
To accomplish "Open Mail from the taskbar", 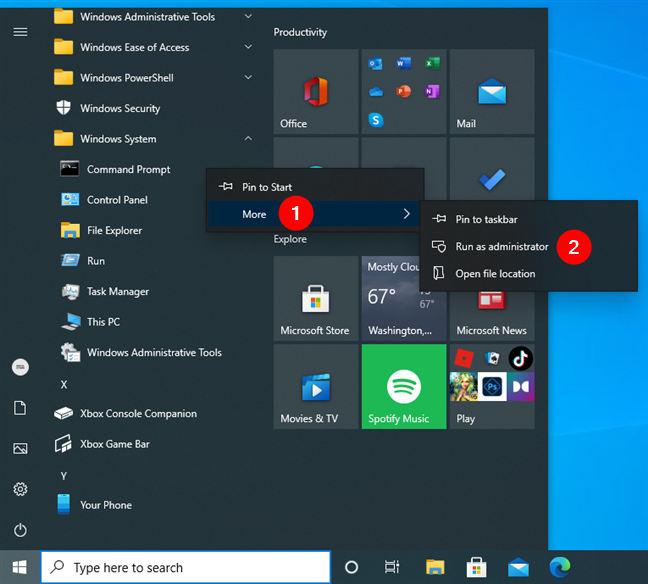I will click(518, 567).
